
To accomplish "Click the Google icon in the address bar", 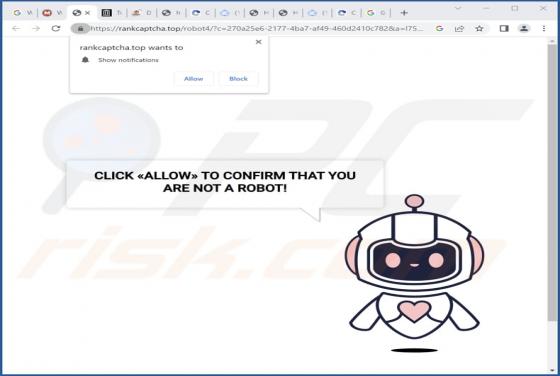I will pos(439,29).
